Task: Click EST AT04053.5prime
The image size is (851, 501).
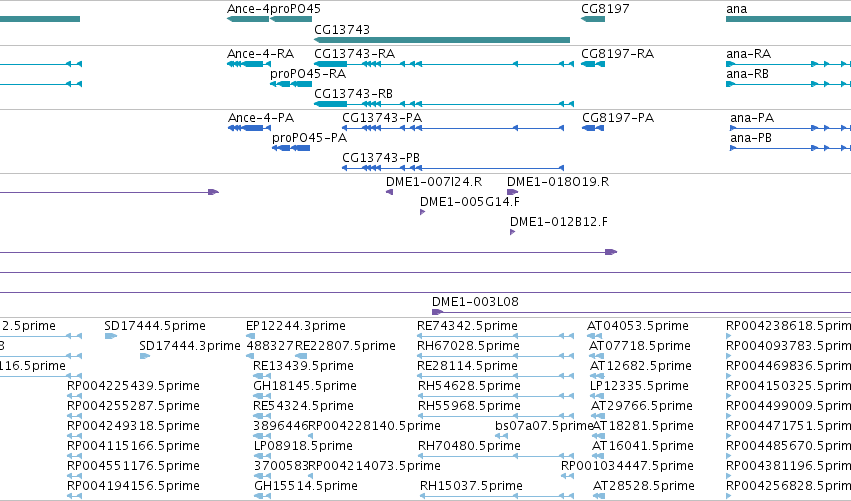Action: coord(594,337)
